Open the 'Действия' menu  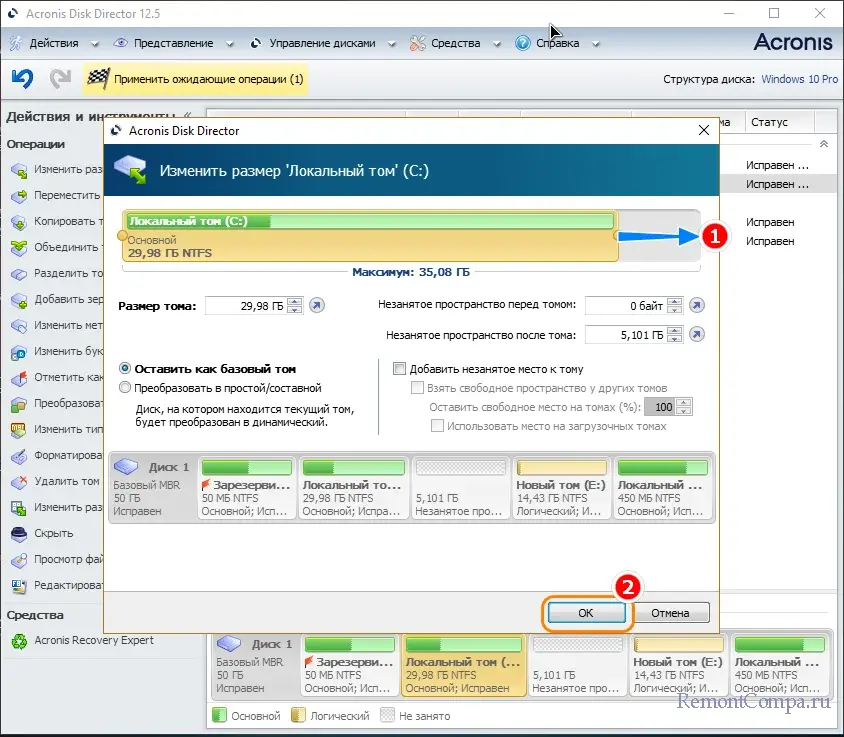(x=54, y=43)
